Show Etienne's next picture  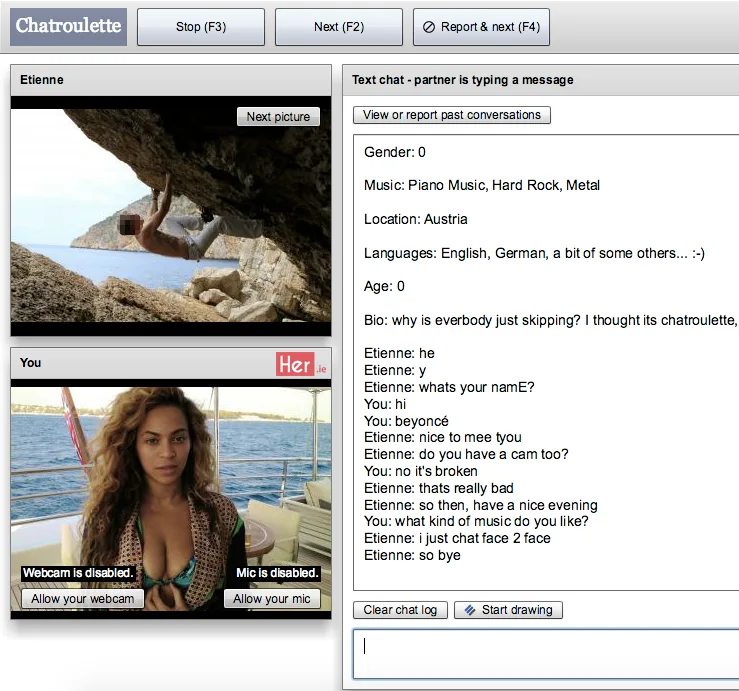(278, 116)
